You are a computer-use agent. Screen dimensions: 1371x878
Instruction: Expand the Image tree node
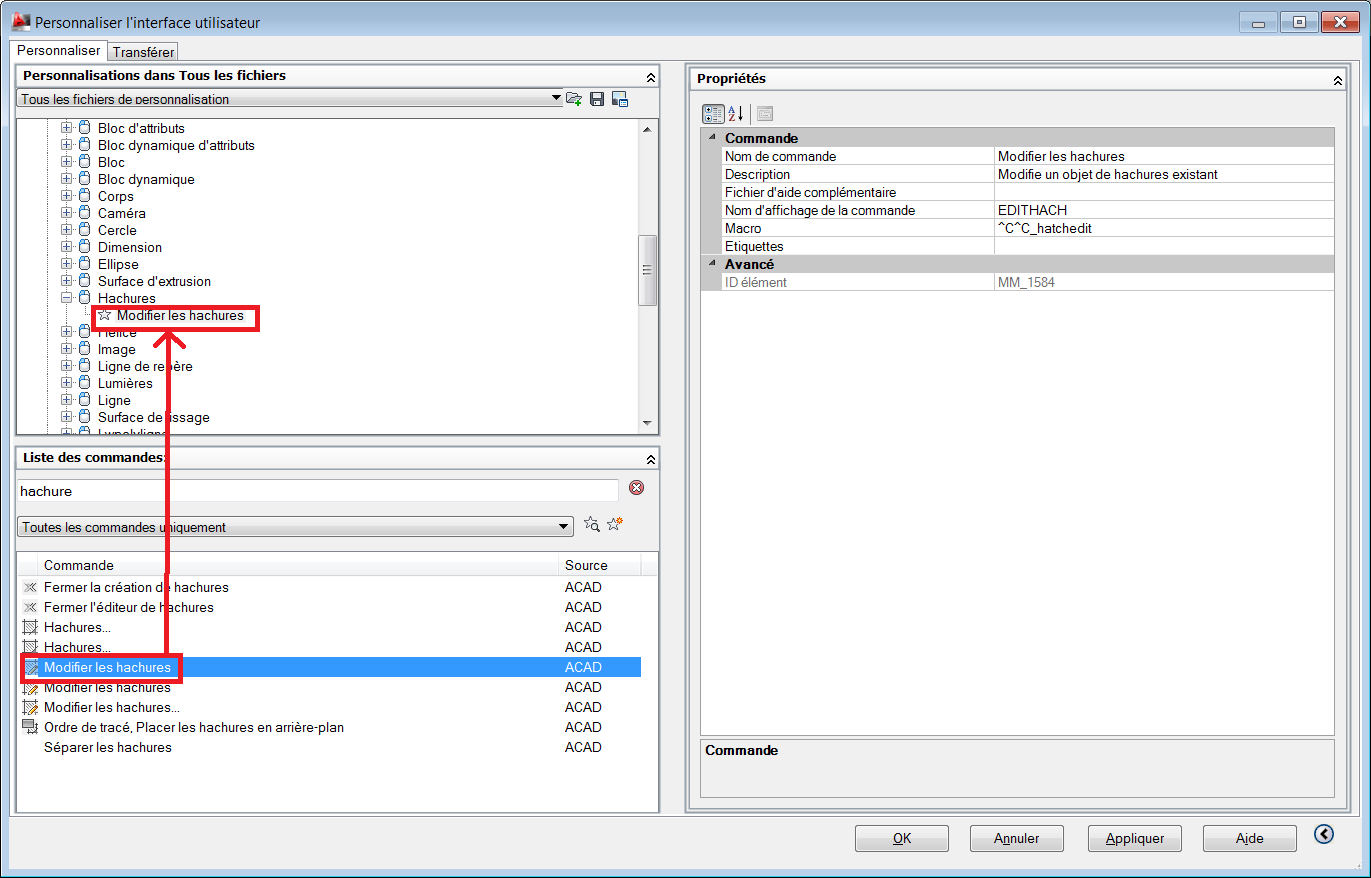point(67,349)
